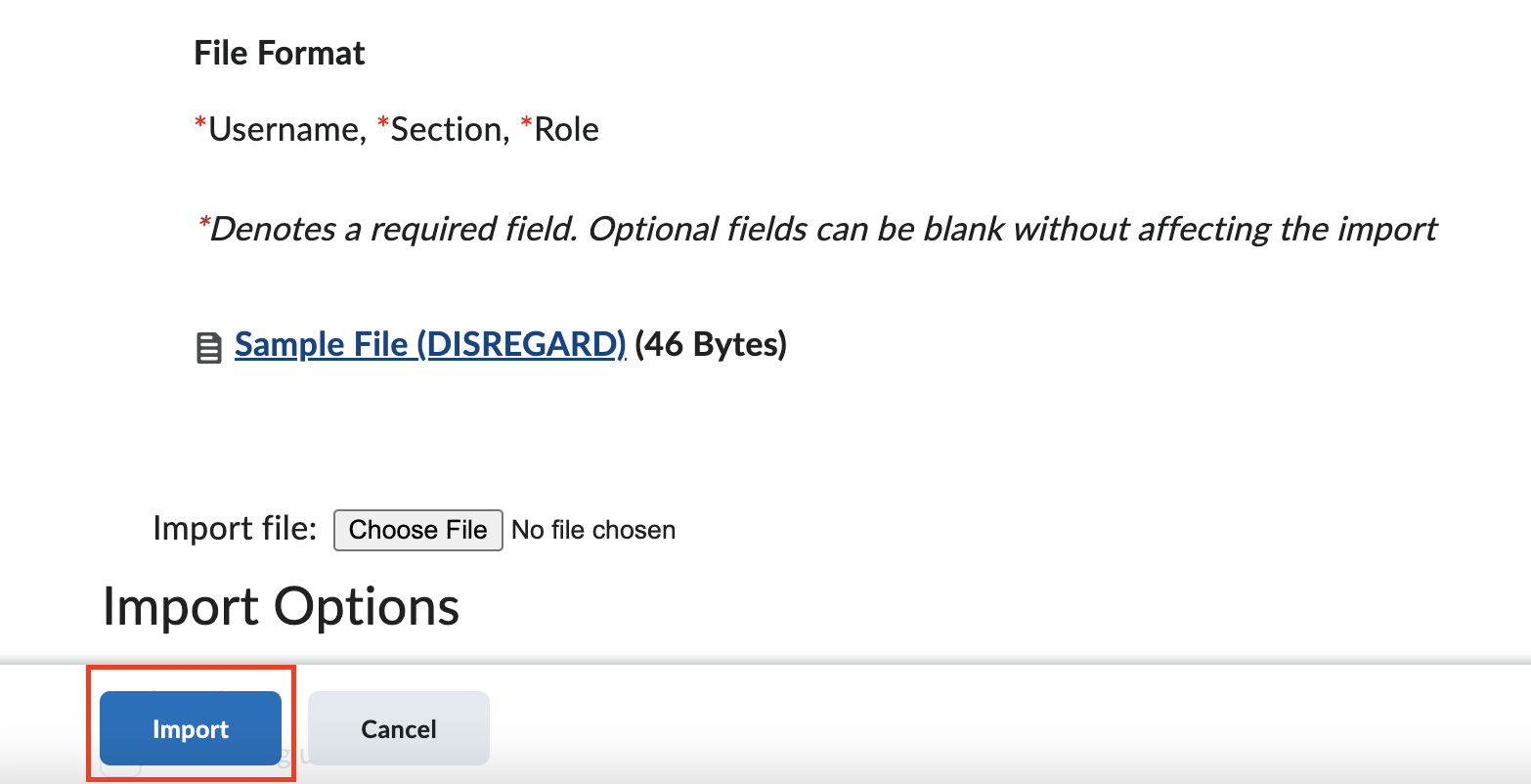
Task: Download the Sample File (DISREGARD) link
Action: 430,344
